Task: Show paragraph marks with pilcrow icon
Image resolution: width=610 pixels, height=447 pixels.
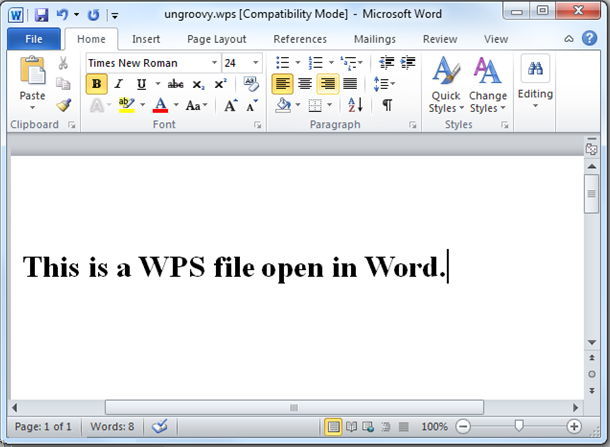Action: coord(387,105)
